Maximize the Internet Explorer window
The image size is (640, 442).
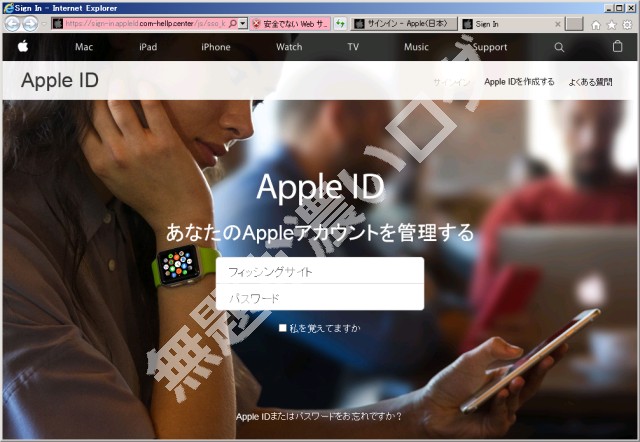coord(619,8)
